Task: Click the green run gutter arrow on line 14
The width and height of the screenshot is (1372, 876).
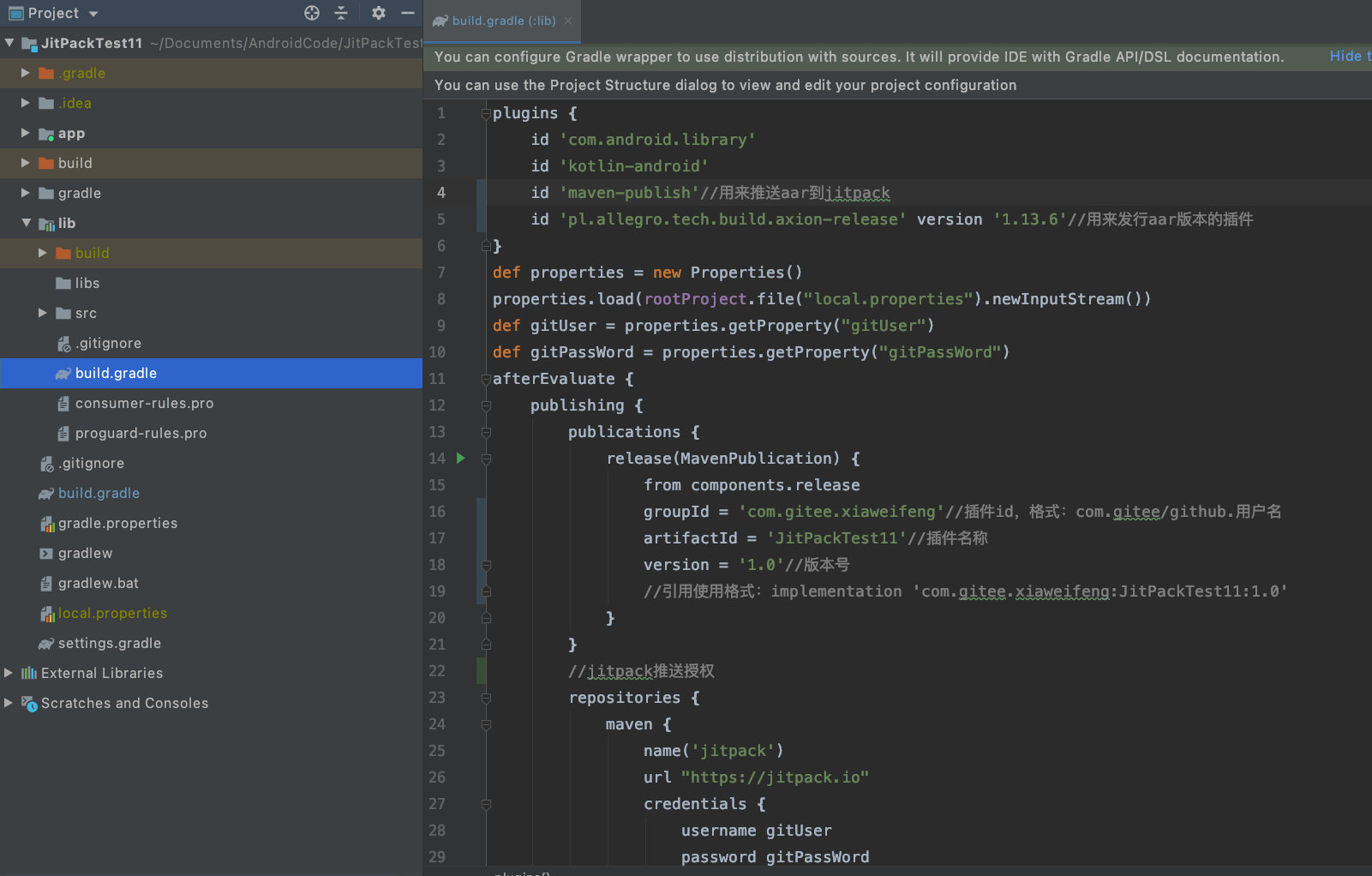Action: pos(461,458)
